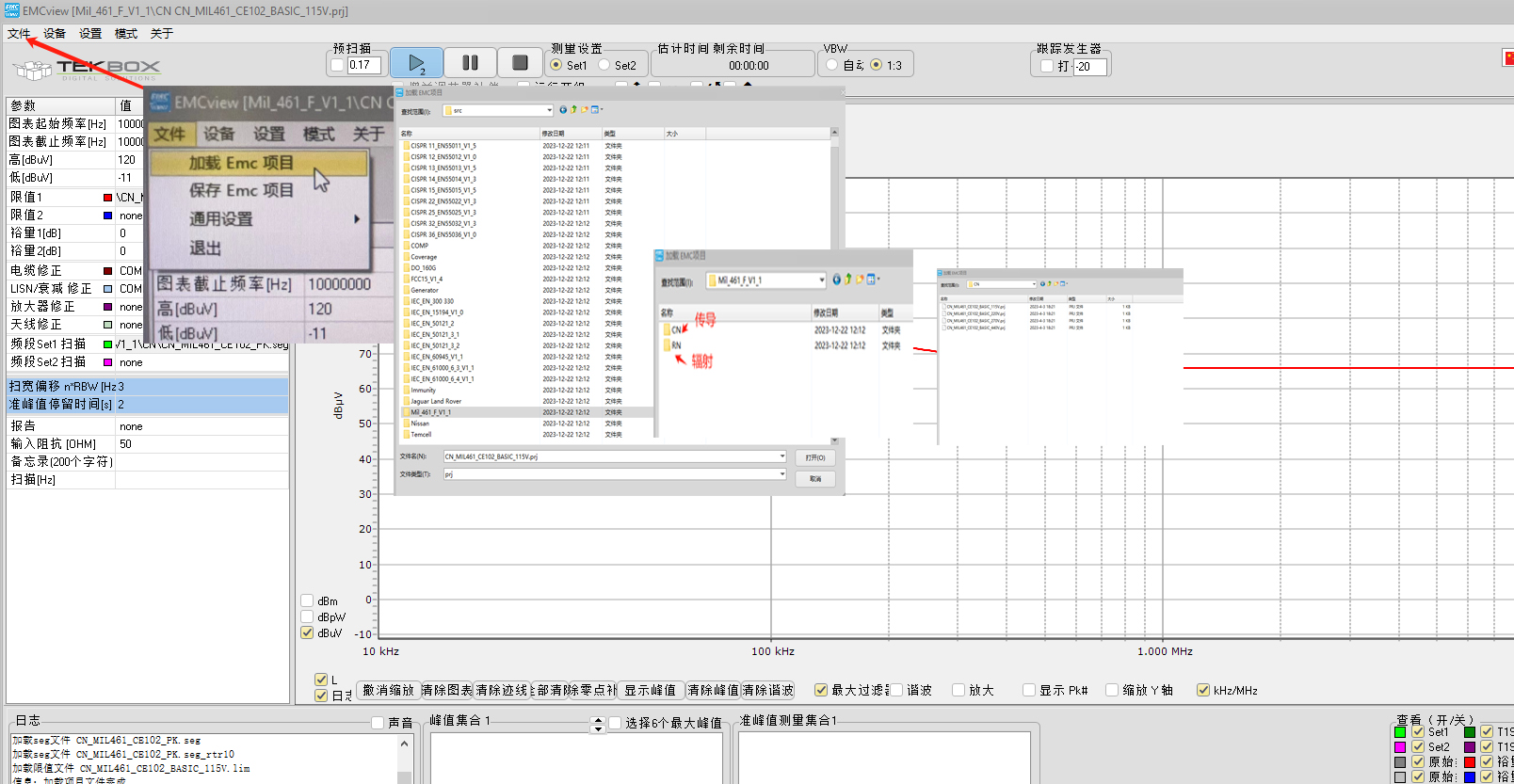Select the 扫宽偏移 n*RBW parameter row
Image resolution: width=1514 pixels, height=784 pixels.
tap(148, 387)
